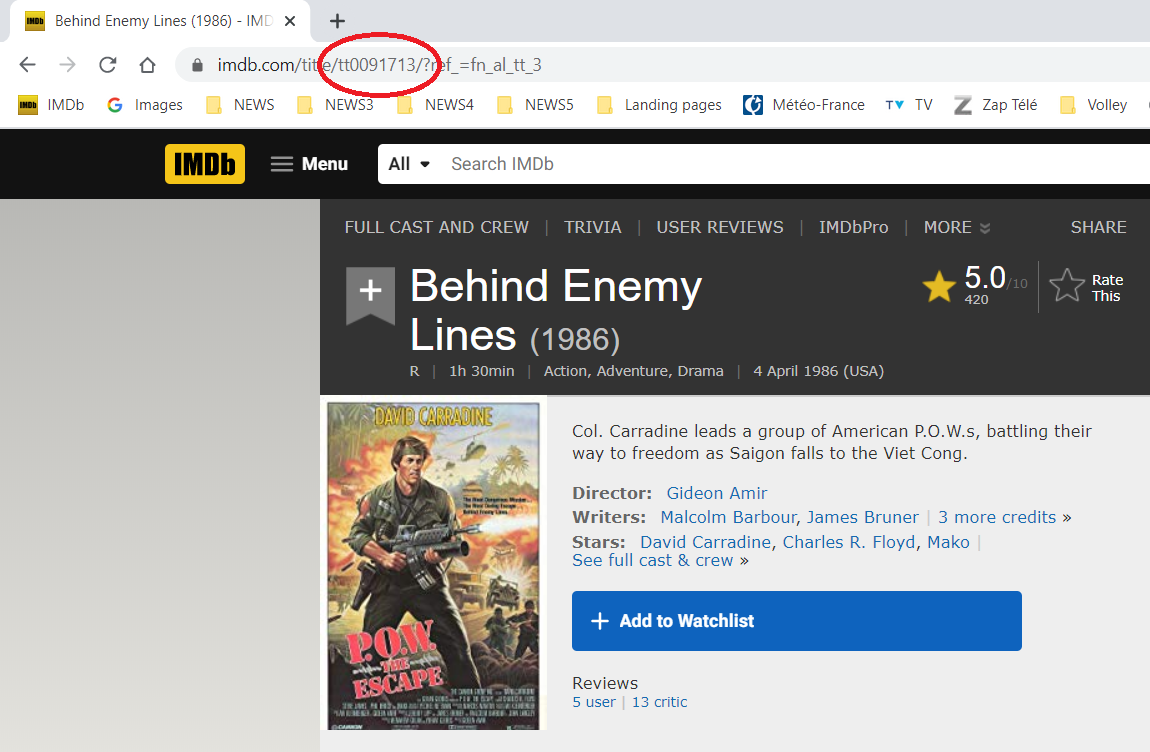Image resolution: width=1150 pixels, height=752 pixels.
Task: Open the NEWS5 bookmark folder
Action: click(x=535, y=105)
